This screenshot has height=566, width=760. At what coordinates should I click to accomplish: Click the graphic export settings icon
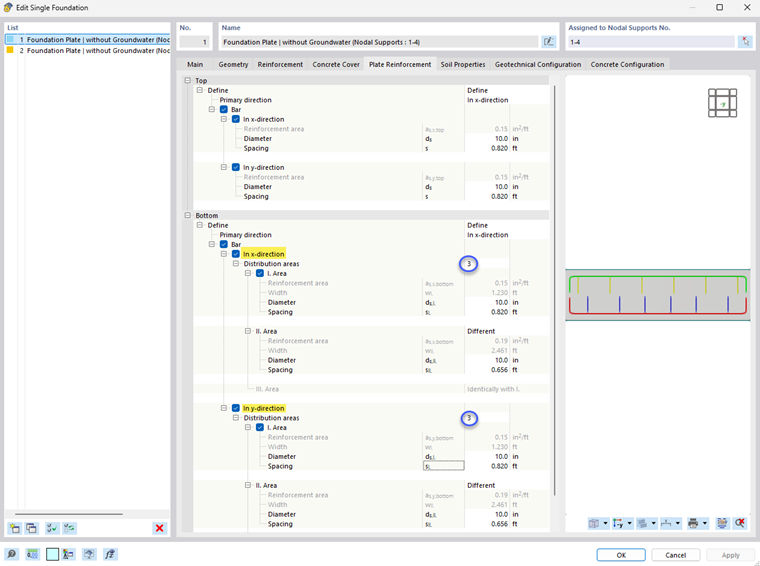[x=722, y=523]
